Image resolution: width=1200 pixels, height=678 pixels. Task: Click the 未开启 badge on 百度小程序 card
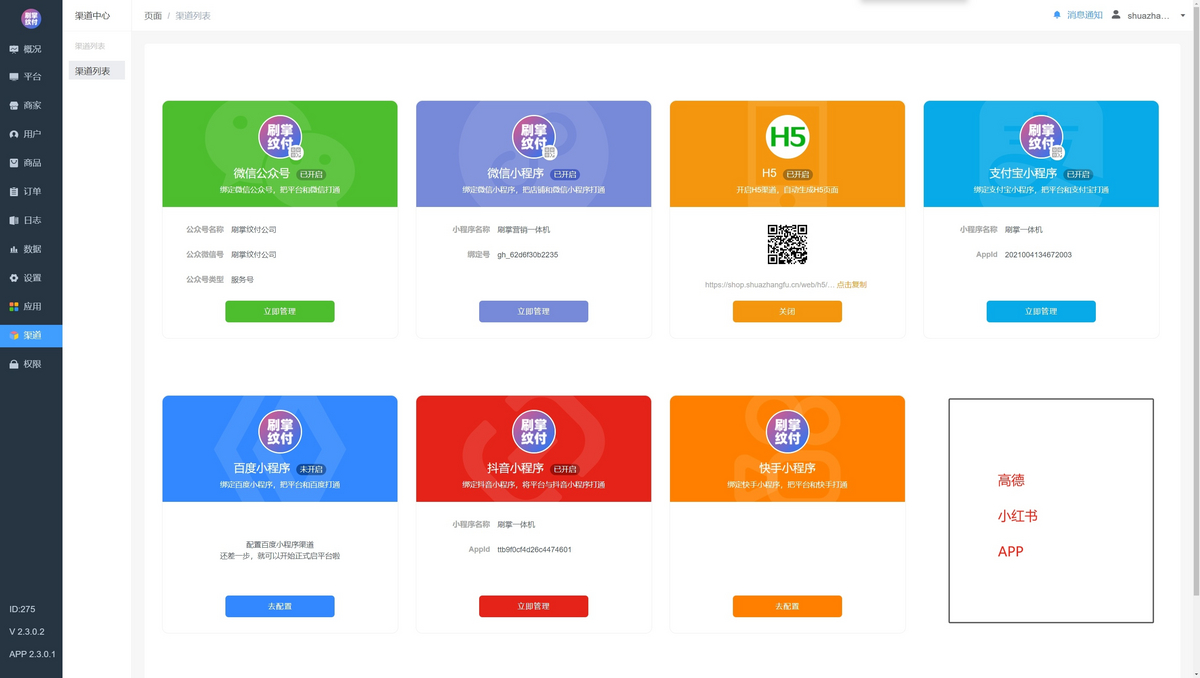coord(312,469)
